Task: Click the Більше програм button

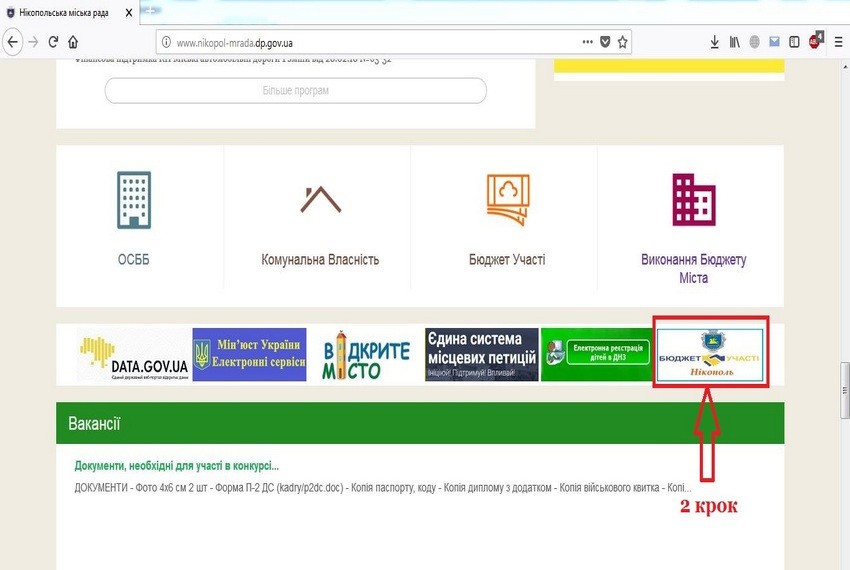Action: tap(295, 91)
